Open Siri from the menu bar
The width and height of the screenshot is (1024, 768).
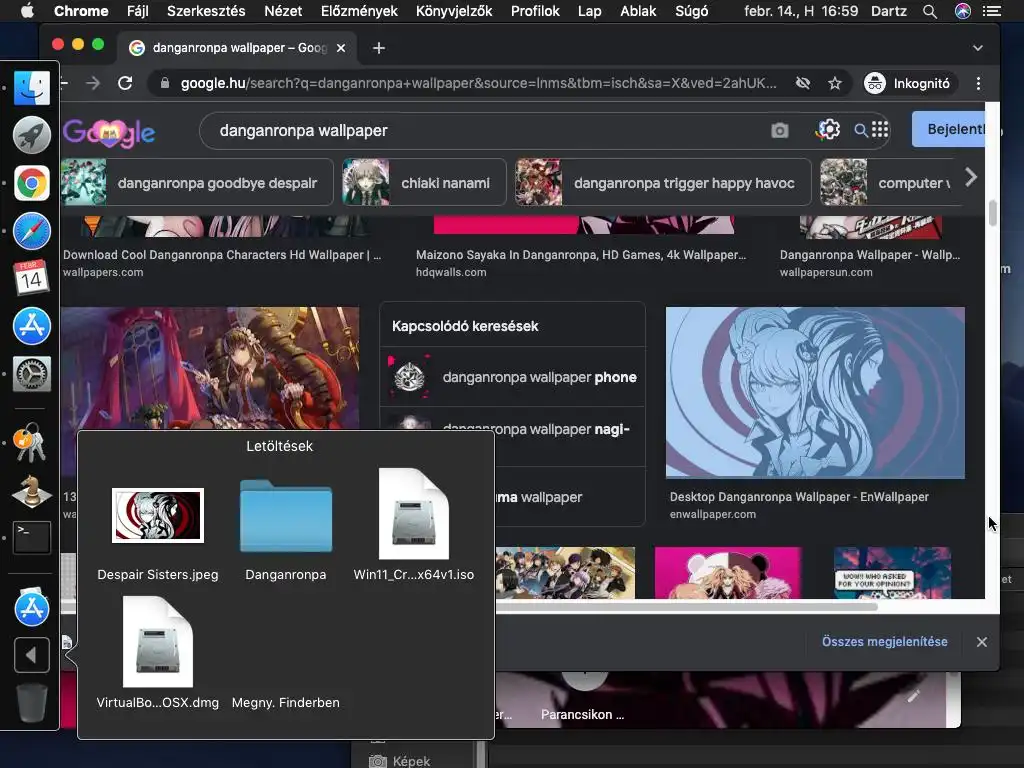(x=962, y=11)
